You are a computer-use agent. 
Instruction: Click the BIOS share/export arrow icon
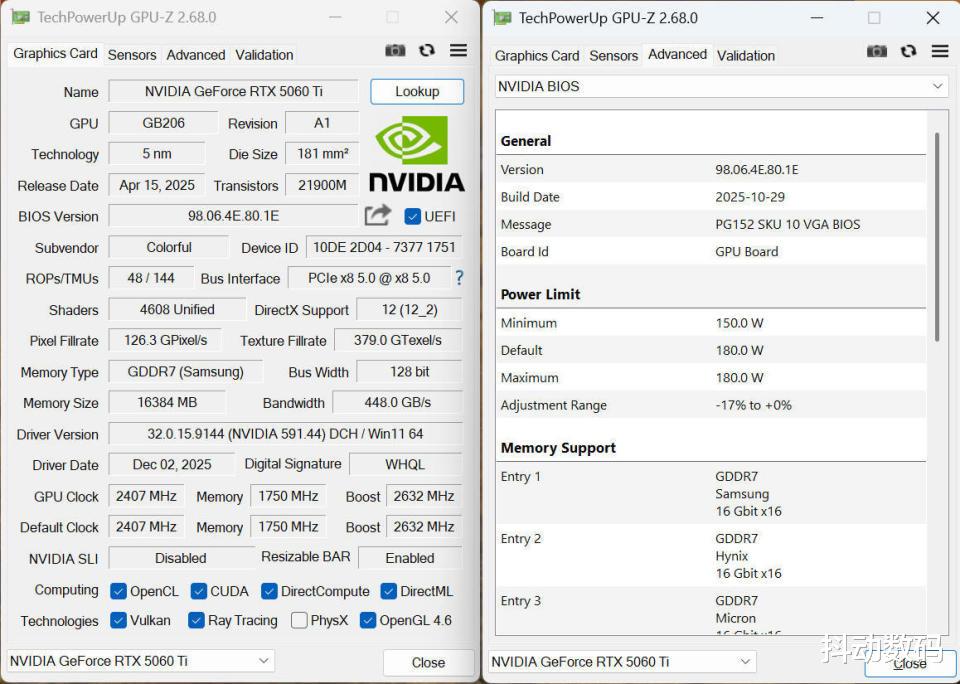(x=378, y=216)
